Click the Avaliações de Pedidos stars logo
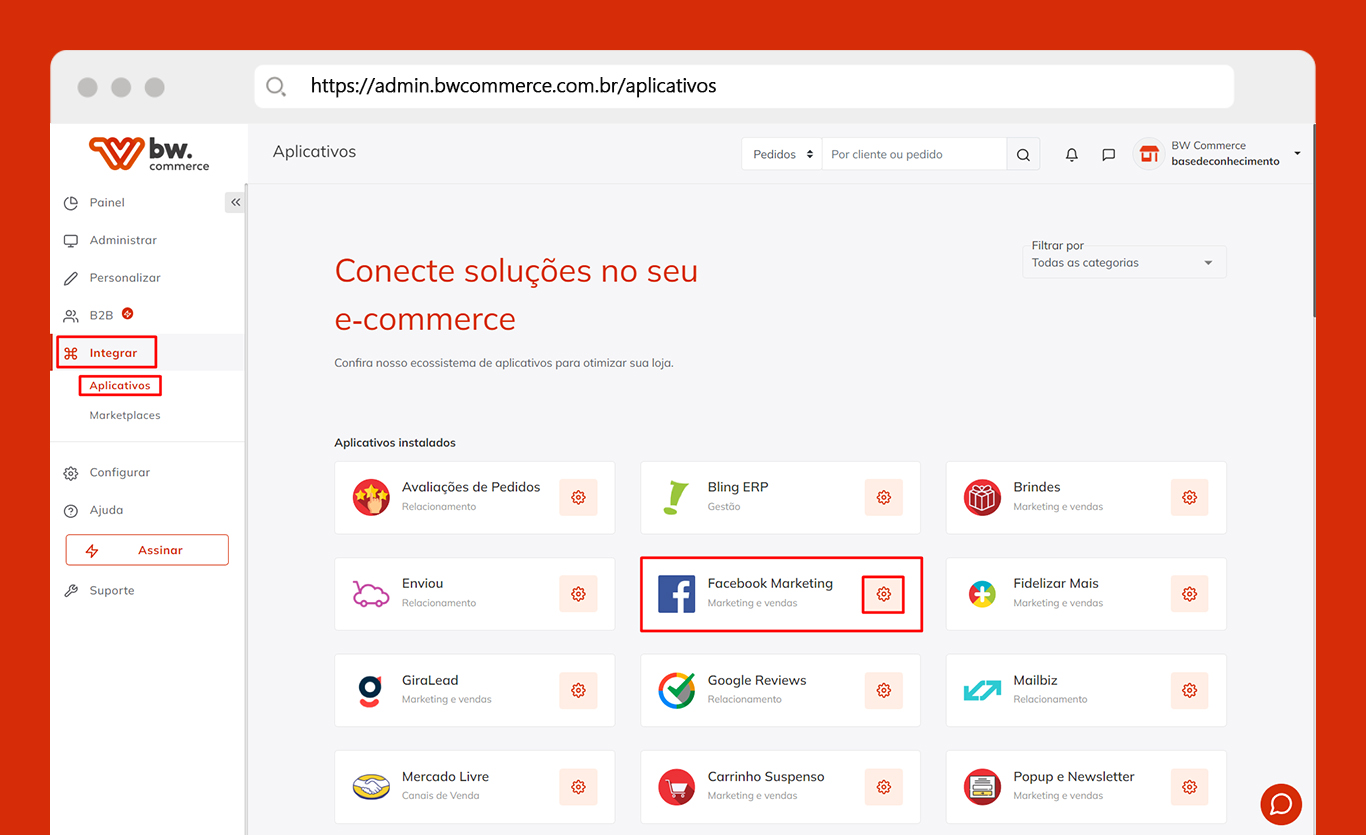This screenshot has width=1366, height=835. tap(371, 497)
